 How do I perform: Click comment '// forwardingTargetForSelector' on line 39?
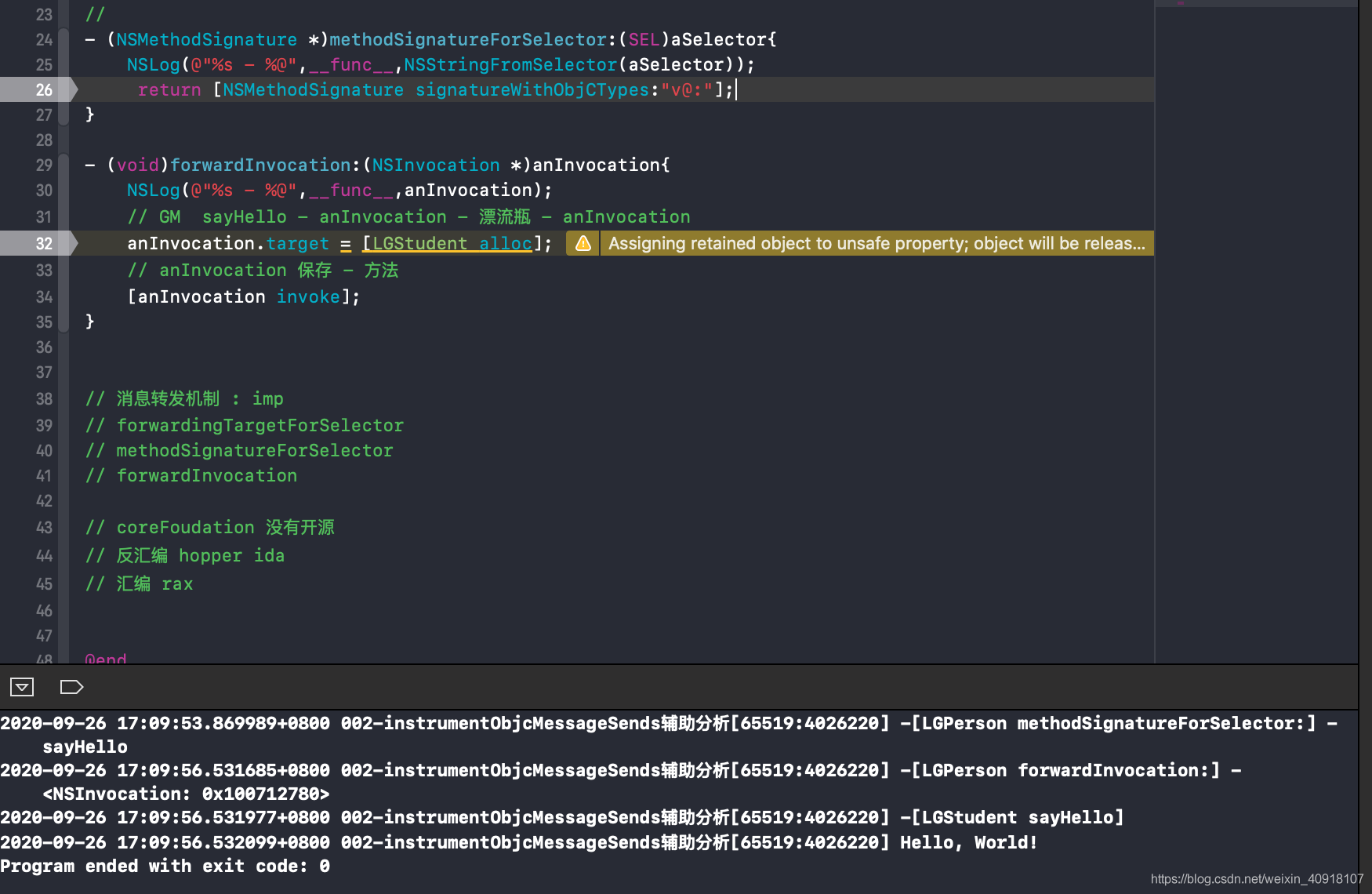point(245,425)
